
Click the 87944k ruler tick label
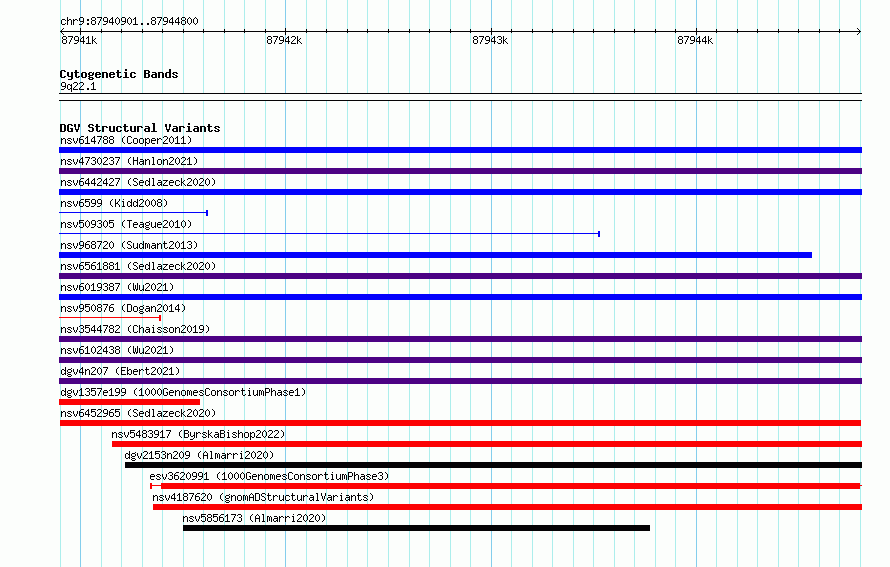click(695, 40)
